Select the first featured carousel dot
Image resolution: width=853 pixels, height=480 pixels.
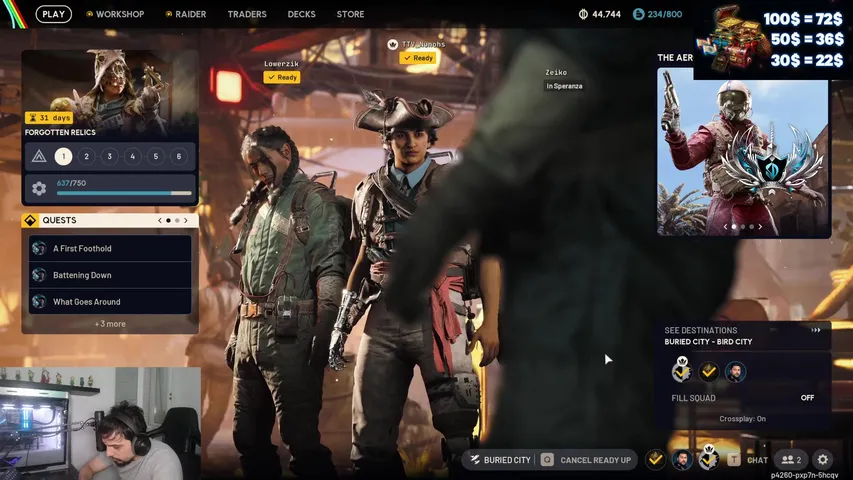pos(734,226)
